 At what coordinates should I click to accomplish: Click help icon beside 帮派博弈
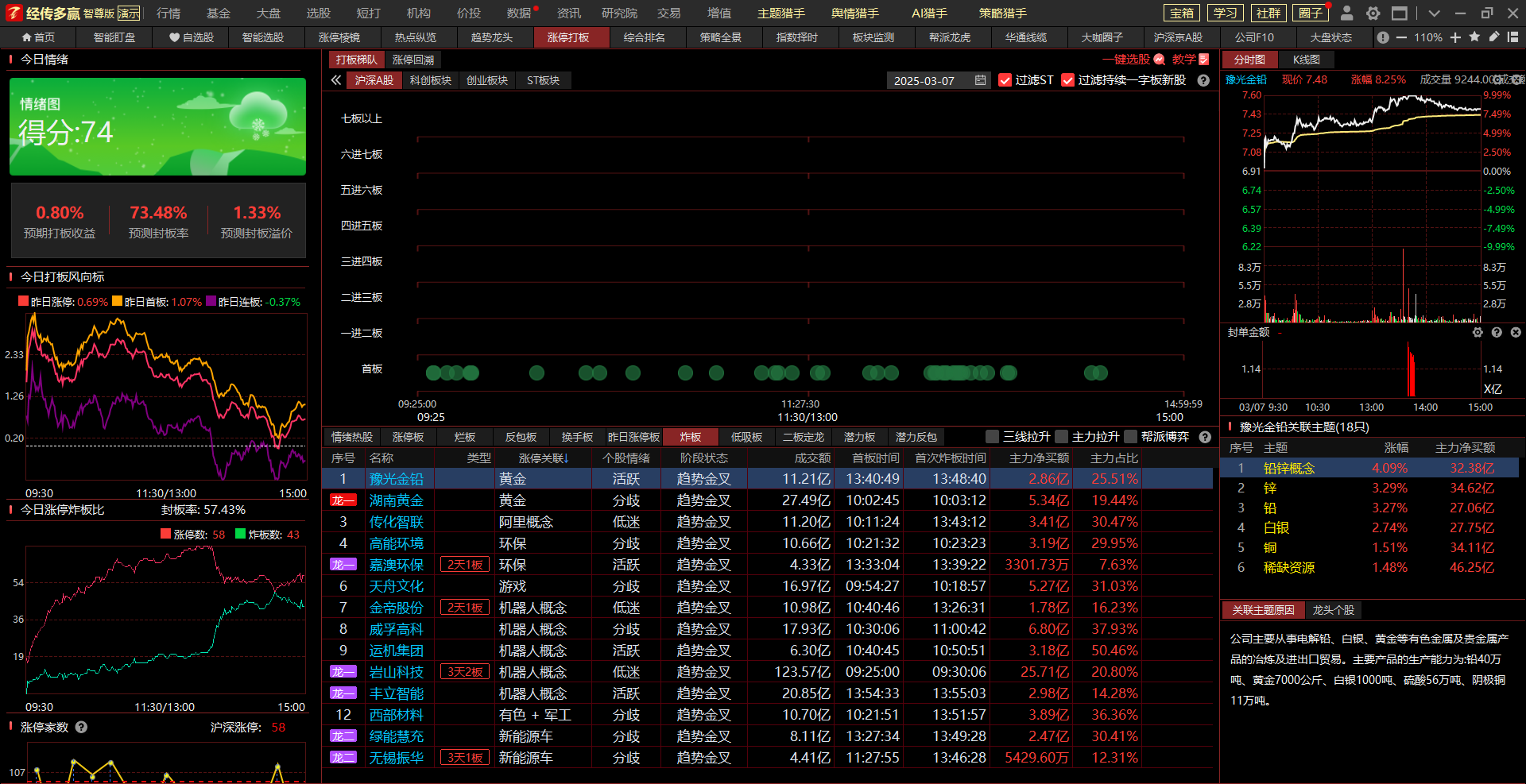click(1205, 437)
